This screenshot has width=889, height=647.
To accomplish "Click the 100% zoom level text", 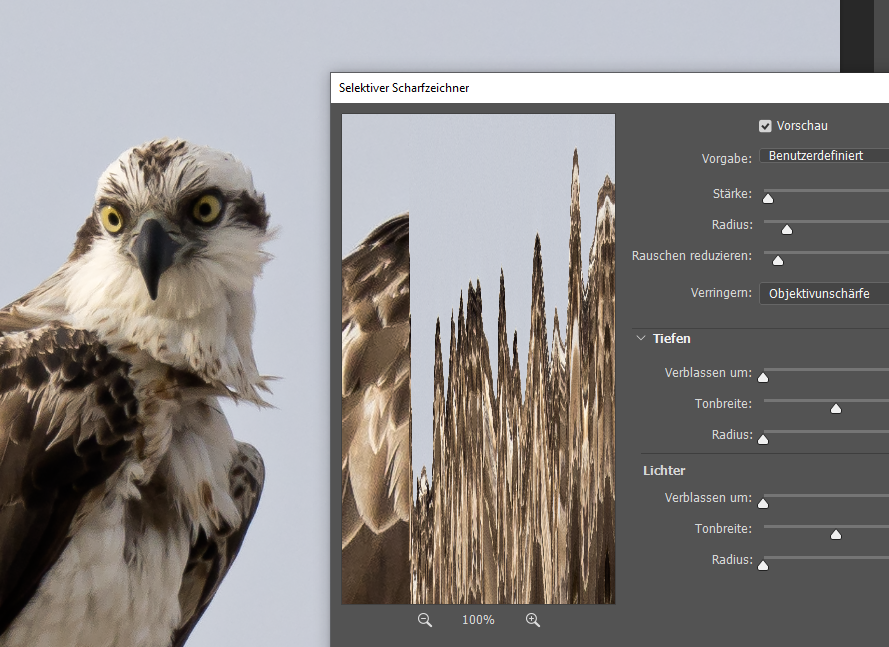I will coord(478,620).
